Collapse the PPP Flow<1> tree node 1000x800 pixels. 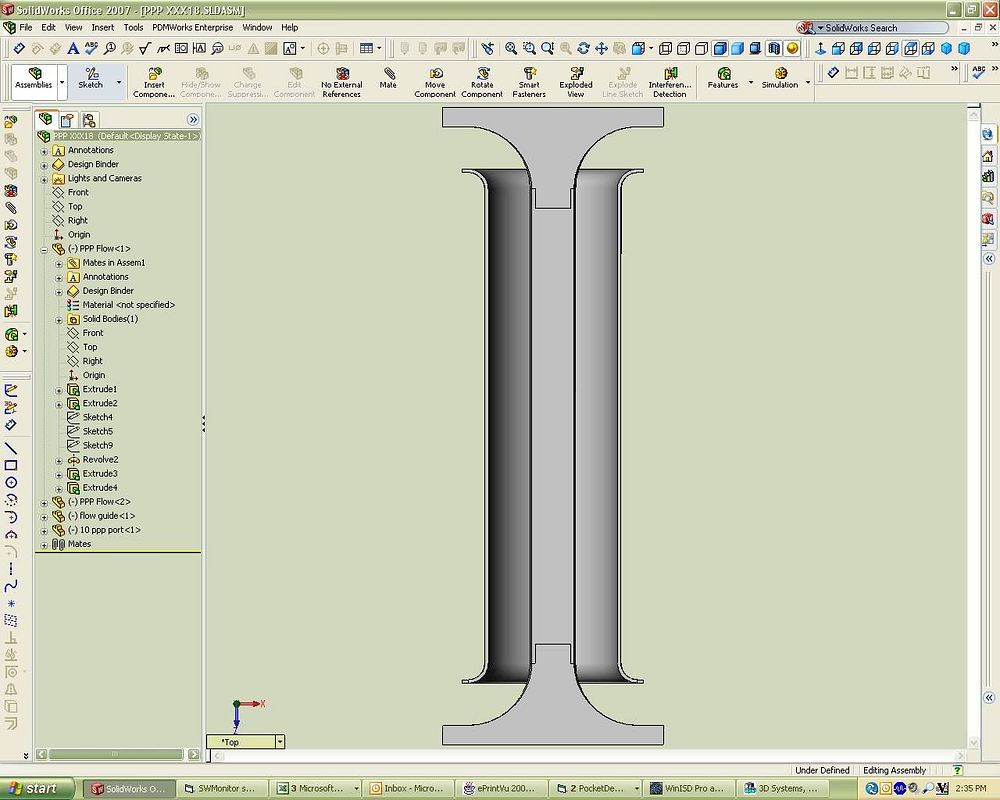44,249
